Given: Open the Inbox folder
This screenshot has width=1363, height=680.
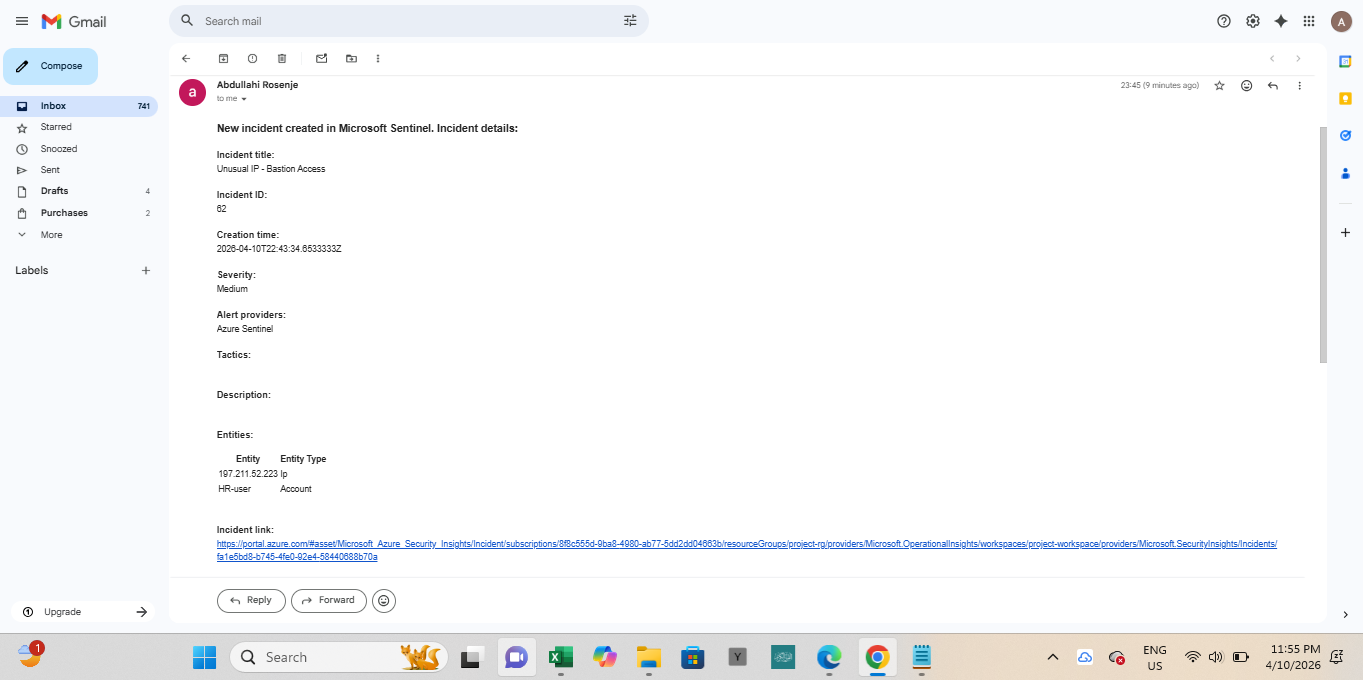Looking at the screenshot, I should coord(79,106).
